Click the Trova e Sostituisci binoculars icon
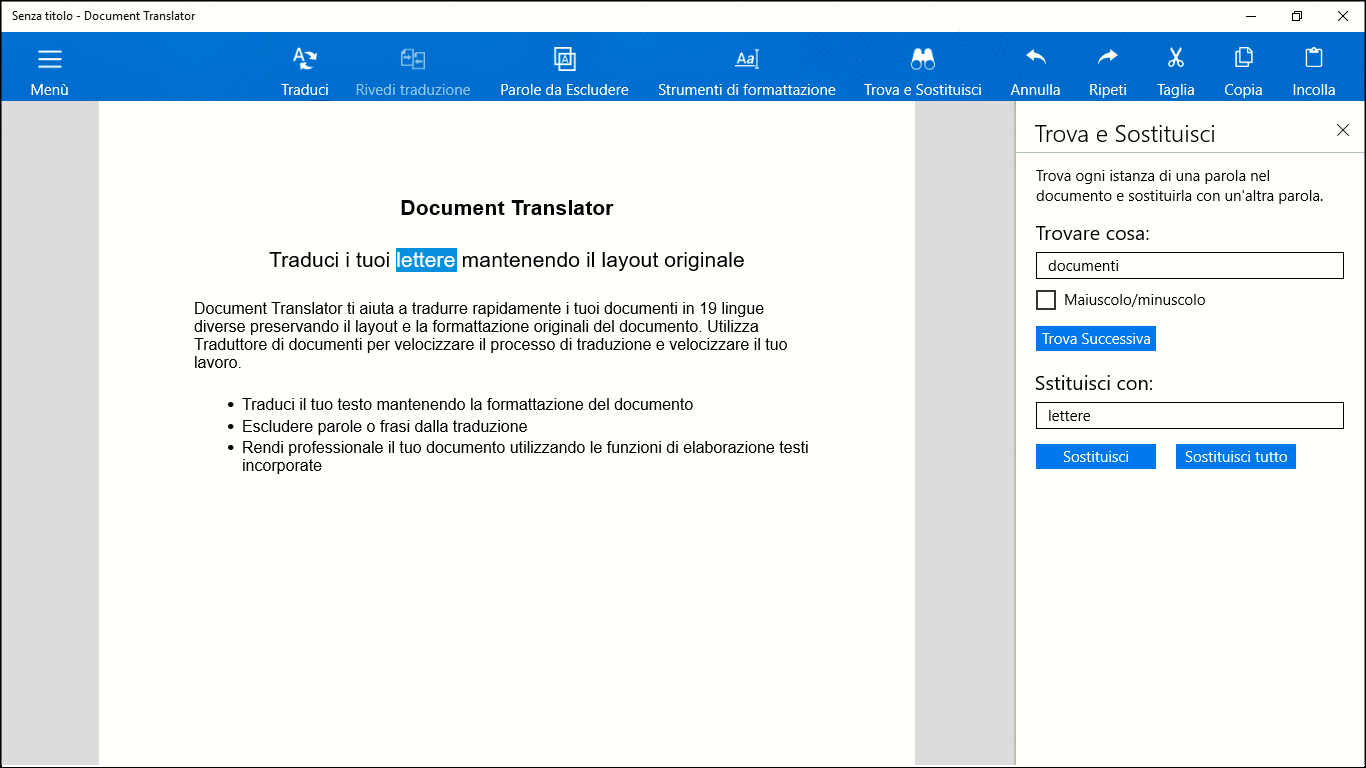The width and height of the screenshot is (1366, 768). 922,60
